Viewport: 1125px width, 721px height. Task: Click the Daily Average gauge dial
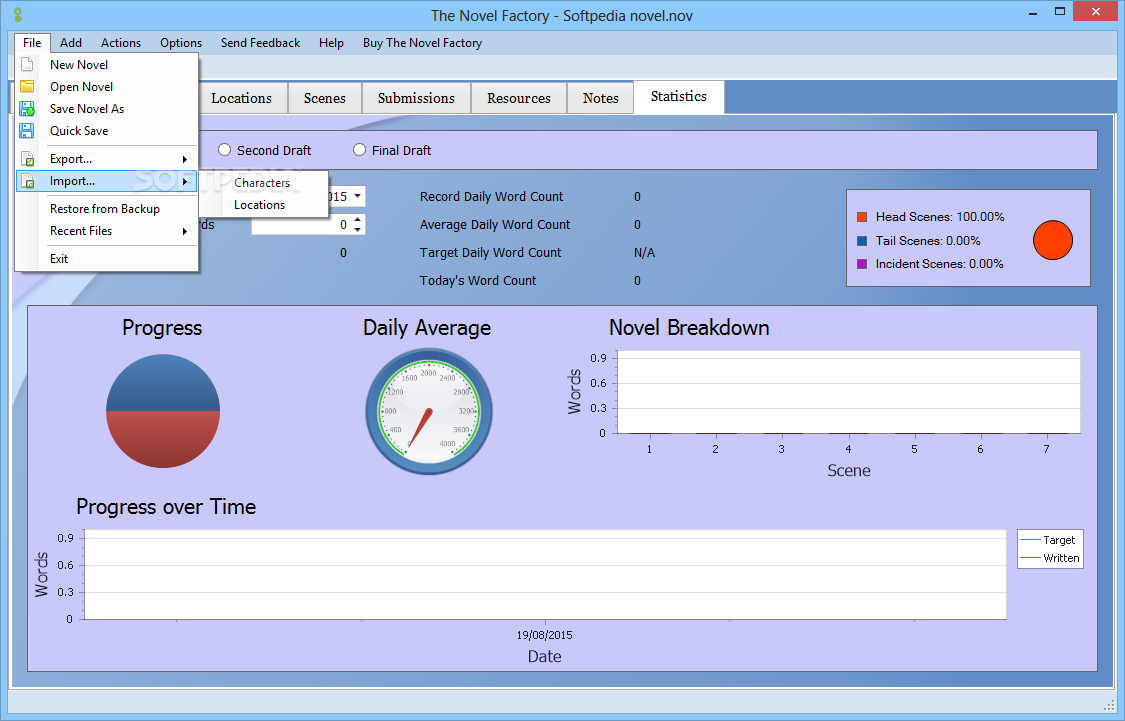429,412
